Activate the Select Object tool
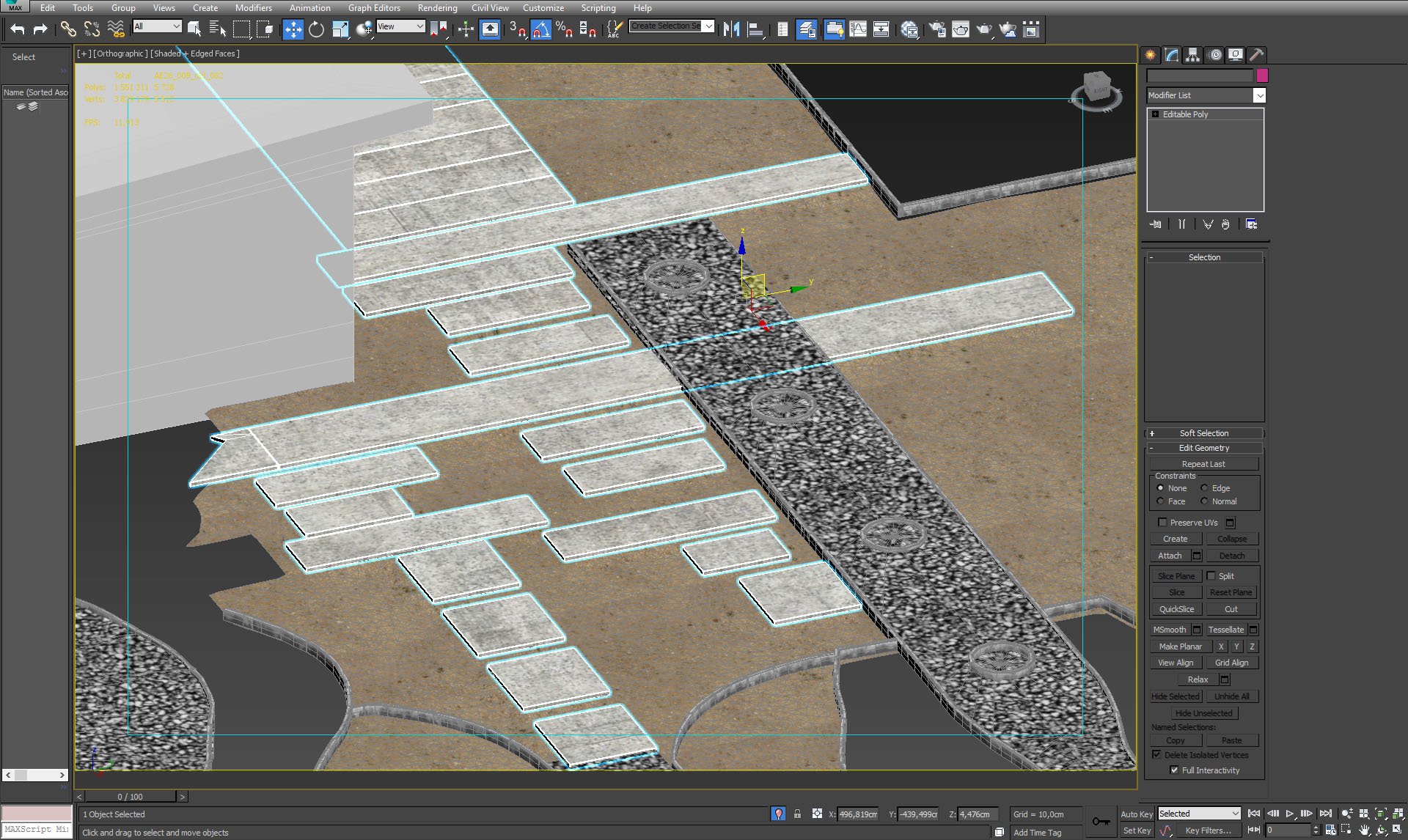This screenshot has height=840, width=1408. point(194,29)
